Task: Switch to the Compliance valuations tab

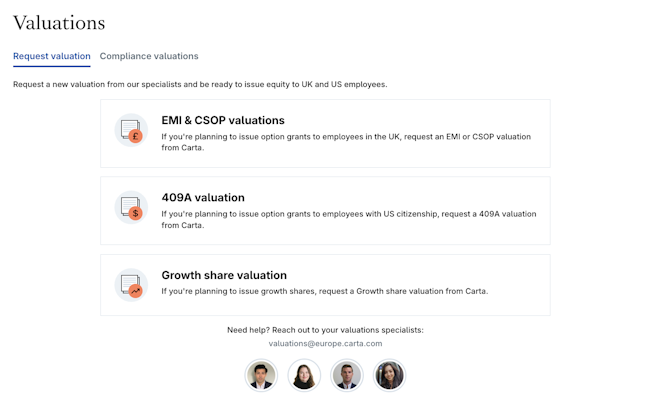Action: point(149,56)
